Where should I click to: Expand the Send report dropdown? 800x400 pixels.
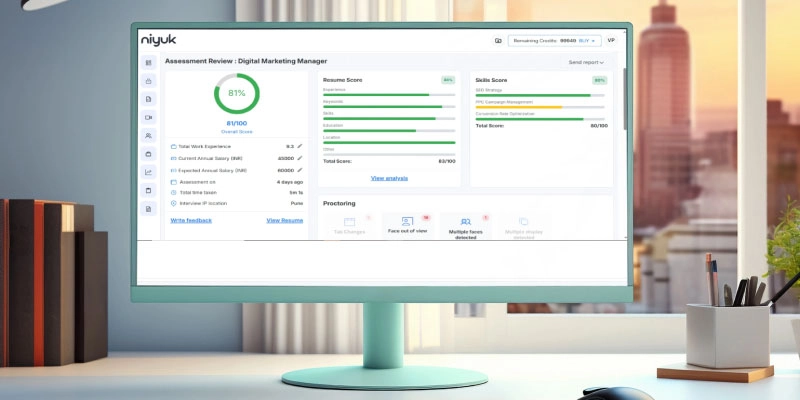[586, 62]
